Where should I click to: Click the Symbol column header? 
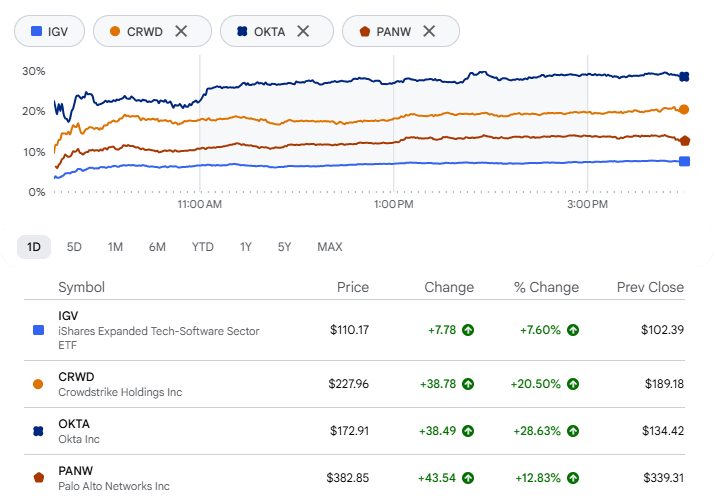click(81, 287)
